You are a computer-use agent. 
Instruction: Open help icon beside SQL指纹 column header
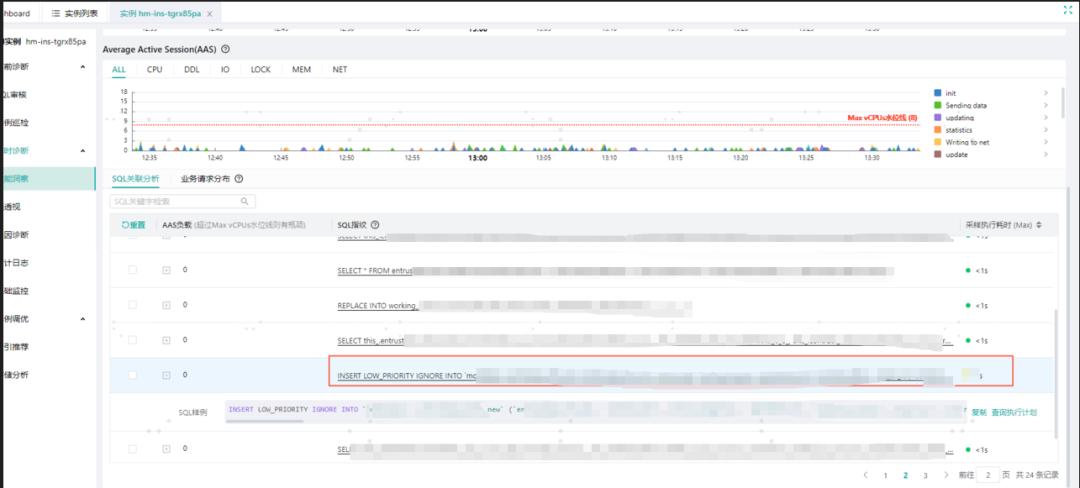point(375,225)
